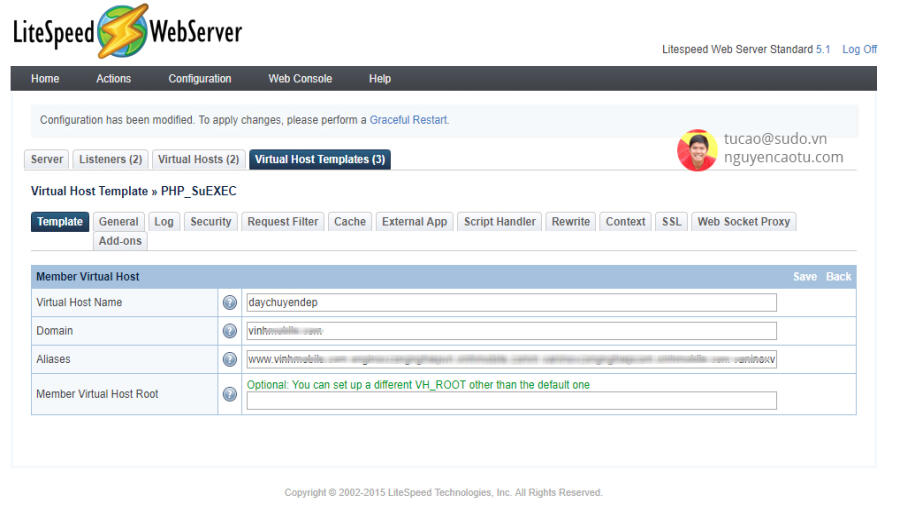Open the Add-ons sub-tab
Image resolution: width=900 pixels, height=506 pixels.
pyautogui.click(x=121, y=241)
